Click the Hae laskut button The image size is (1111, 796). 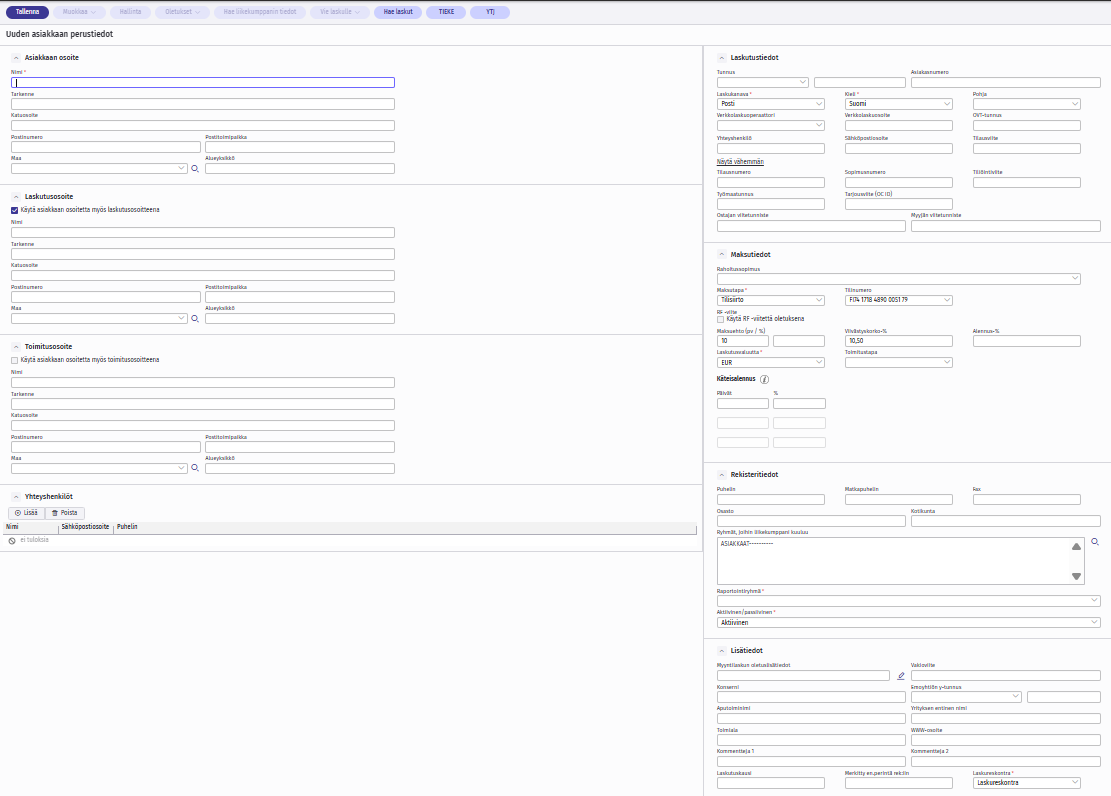[x=398, y=13]
